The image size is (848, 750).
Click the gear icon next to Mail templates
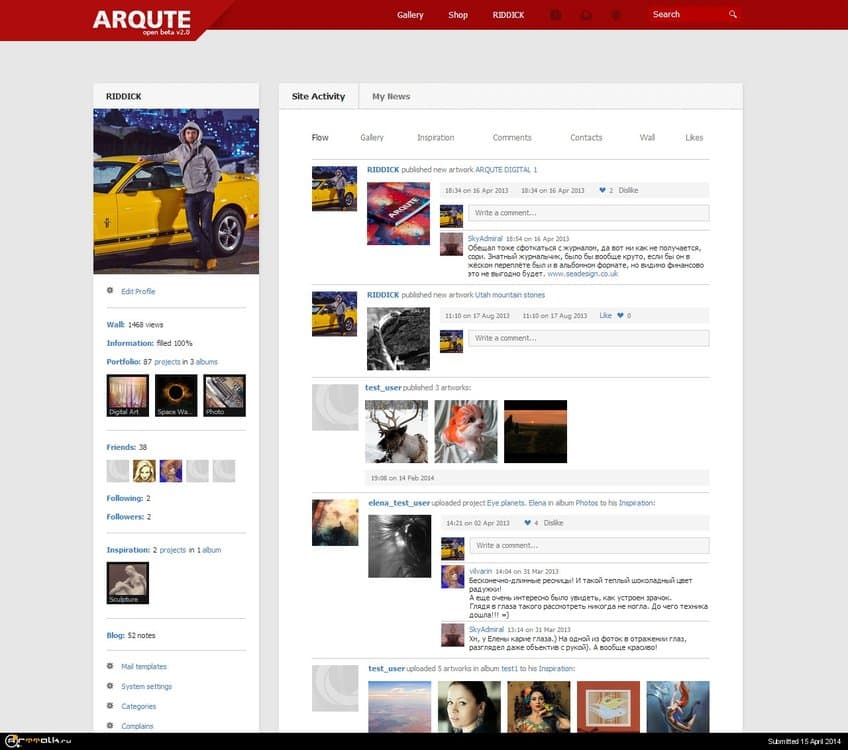click(110, 666)
